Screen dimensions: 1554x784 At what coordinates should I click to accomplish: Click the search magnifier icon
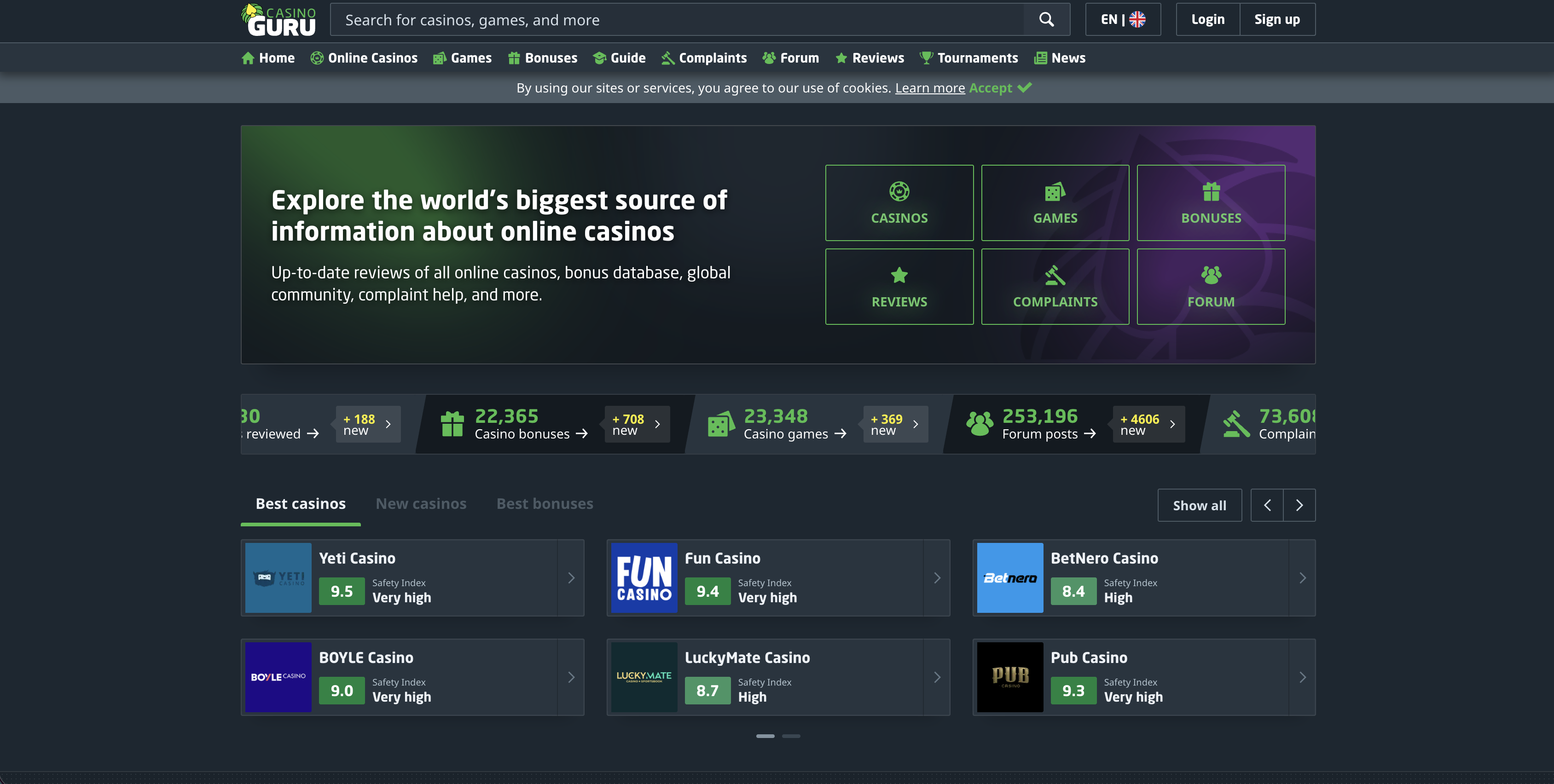(x=1047, y=19)
